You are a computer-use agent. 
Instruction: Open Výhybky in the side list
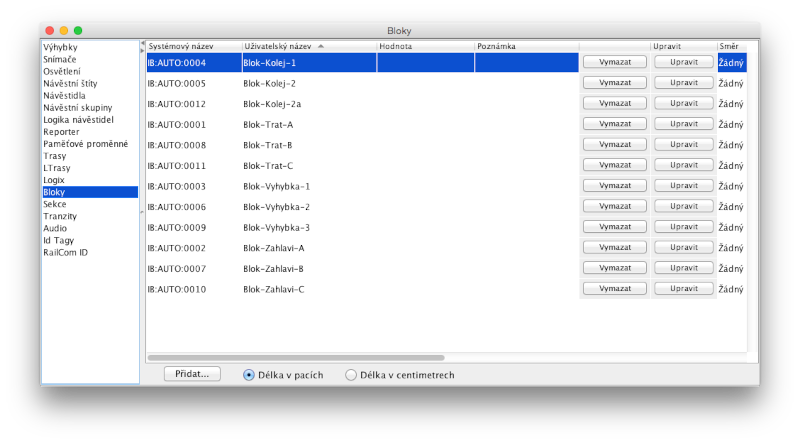tap(60, 47)
